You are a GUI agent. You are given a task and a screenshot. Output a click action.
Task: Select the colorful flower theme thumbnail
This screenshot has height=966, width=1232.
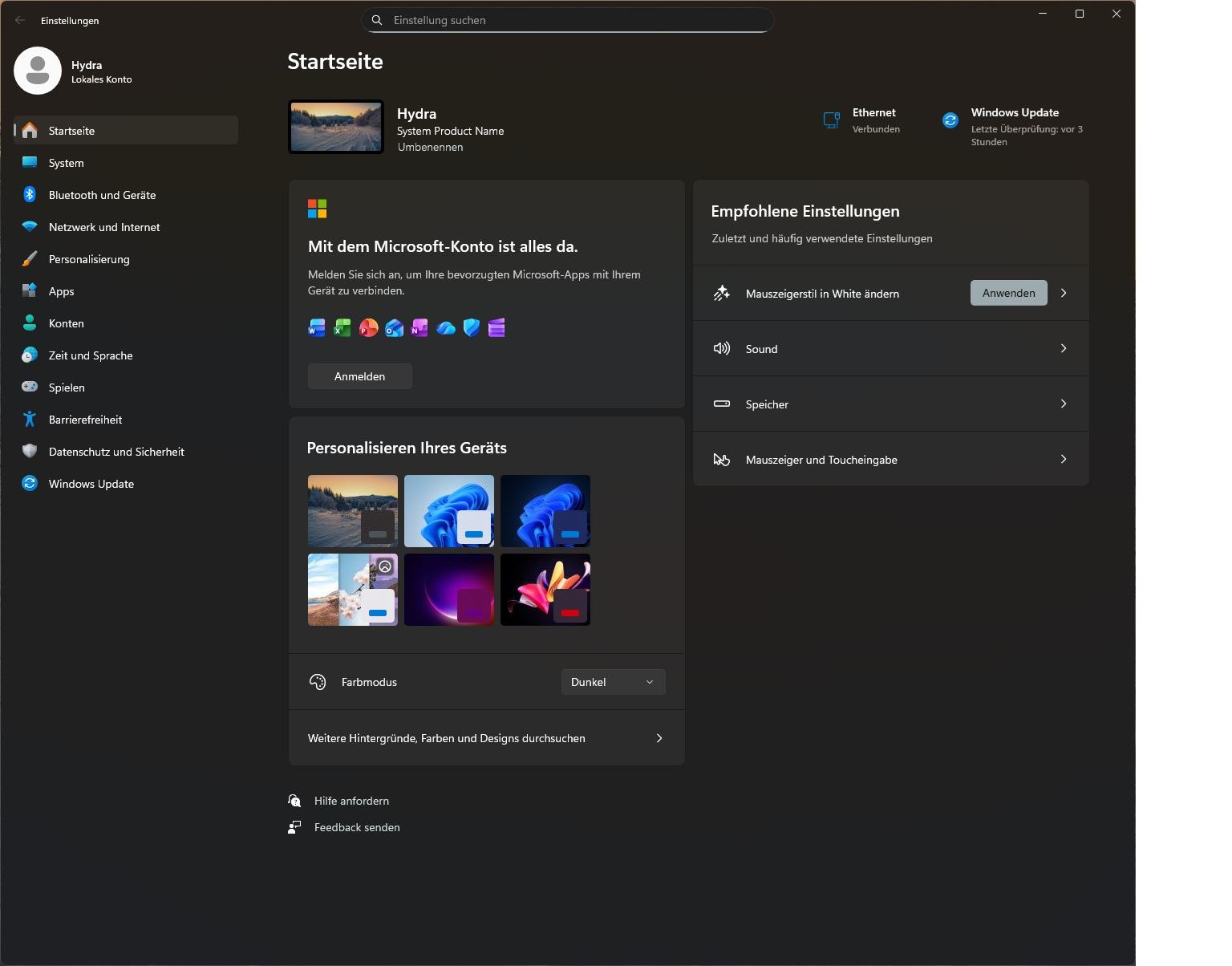pos(545,590)
